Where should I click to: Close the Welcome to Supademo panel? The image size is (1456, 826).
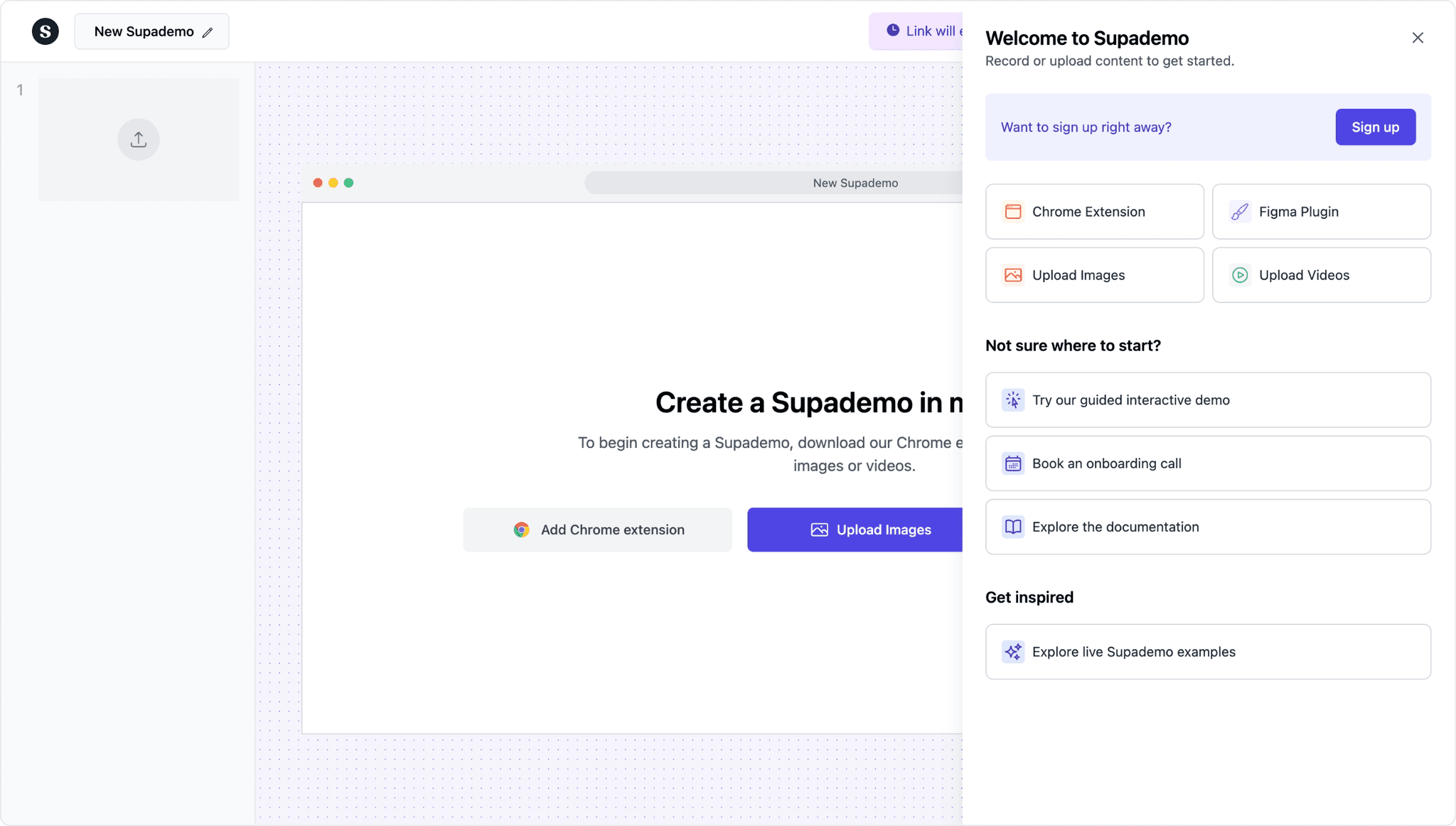tap(1418, 37)
